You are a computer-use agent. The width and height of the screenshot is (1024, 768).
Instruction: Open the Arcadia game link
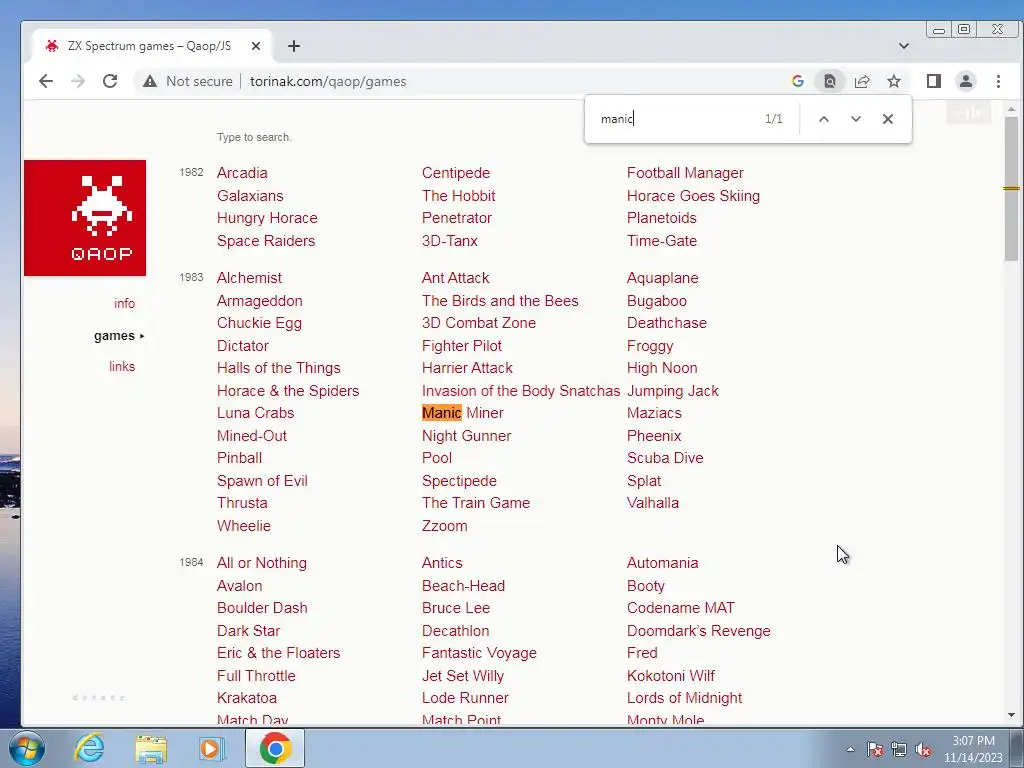[242, 173]
